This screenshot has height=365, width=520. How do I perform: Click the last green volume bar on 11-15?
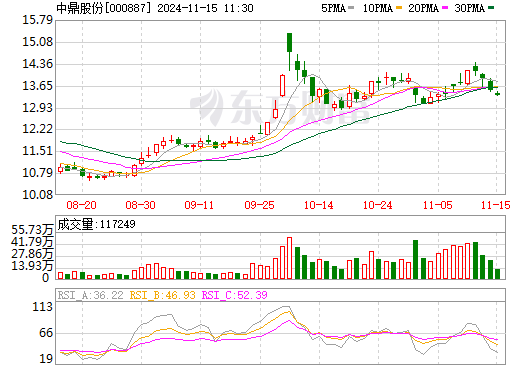[497, 274]
